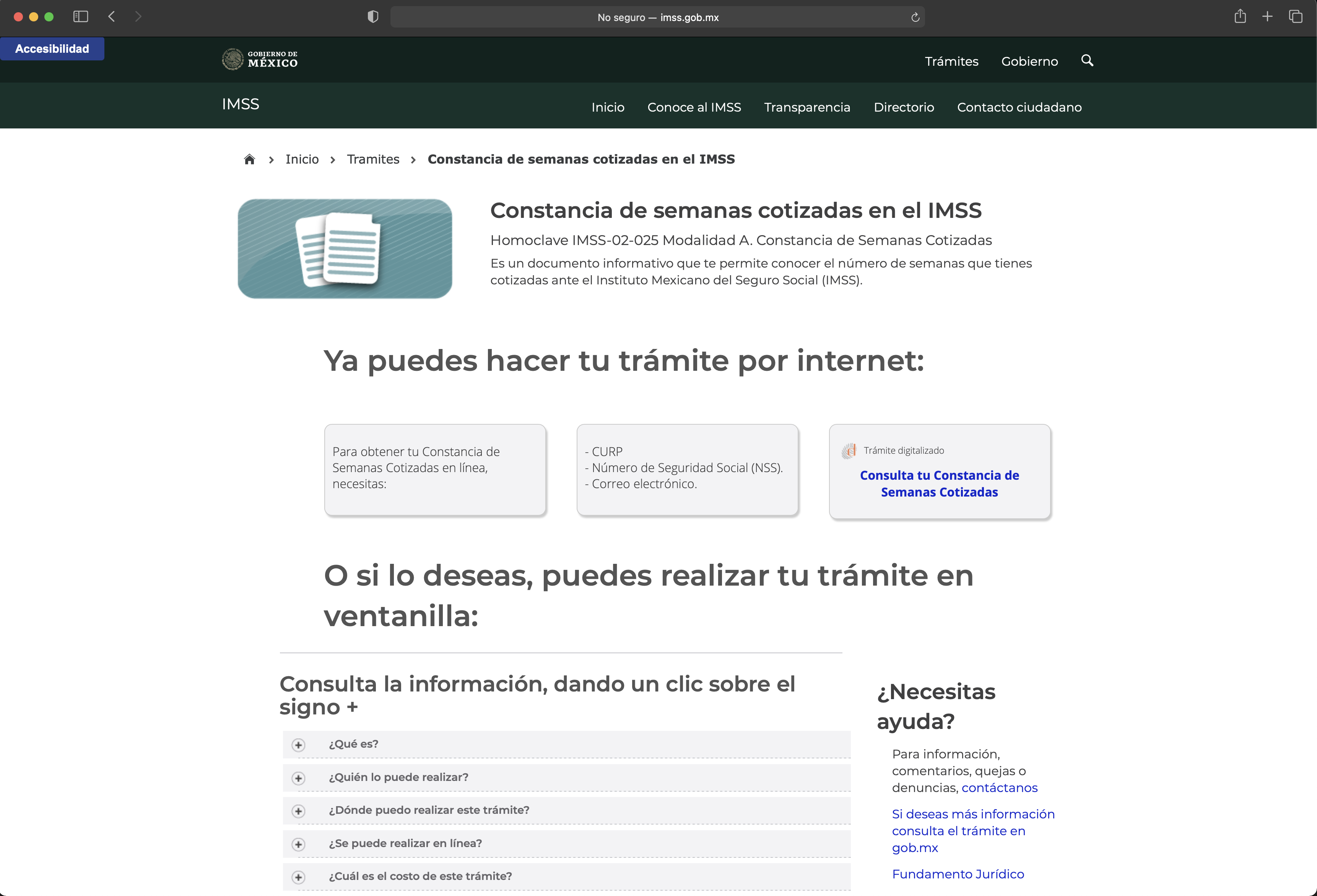Open the privacy shield icon
1317x896 pixels.
[x=373, y=17]
